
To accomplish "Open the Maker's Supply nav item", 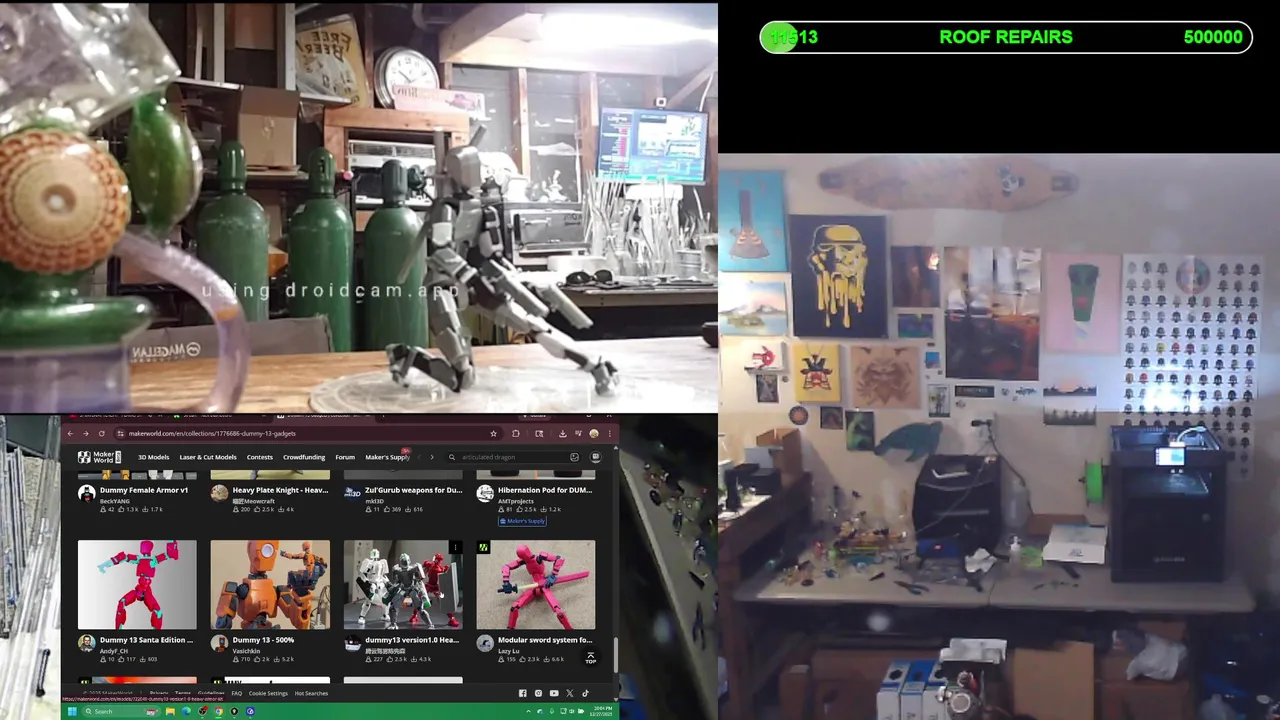I will (x=387, y=457).
